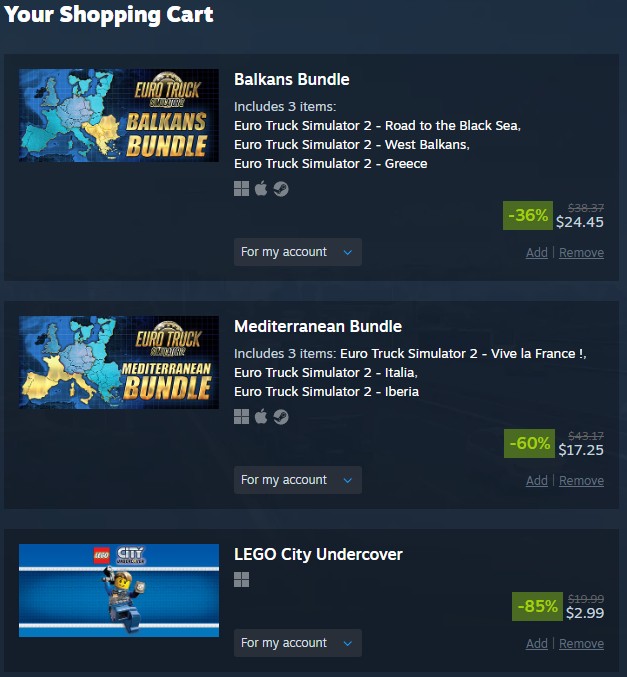627x677 pixels.
Task: Click the Windows icon under LEGO City Undercover
Action: (x=241, y=579)
